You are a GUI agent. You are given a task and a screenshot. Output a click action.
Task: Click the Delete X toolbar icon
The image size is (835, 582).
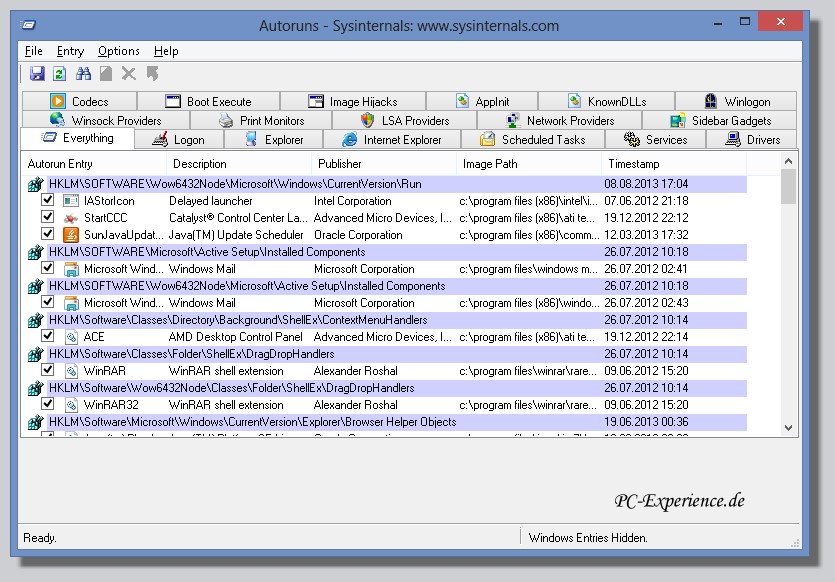[x=129, y=73]
